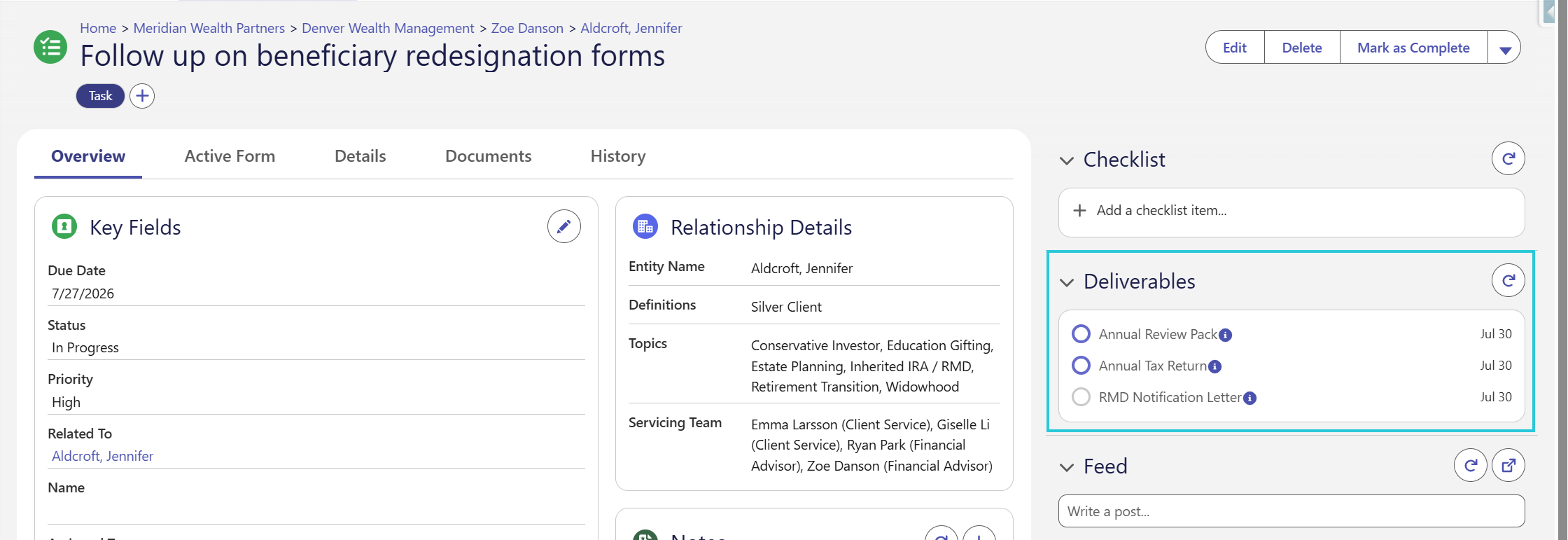Show info for Annual Tax Return
Image resolution: width=1568 pixels, height=540 pixels.
point(1214,367)
